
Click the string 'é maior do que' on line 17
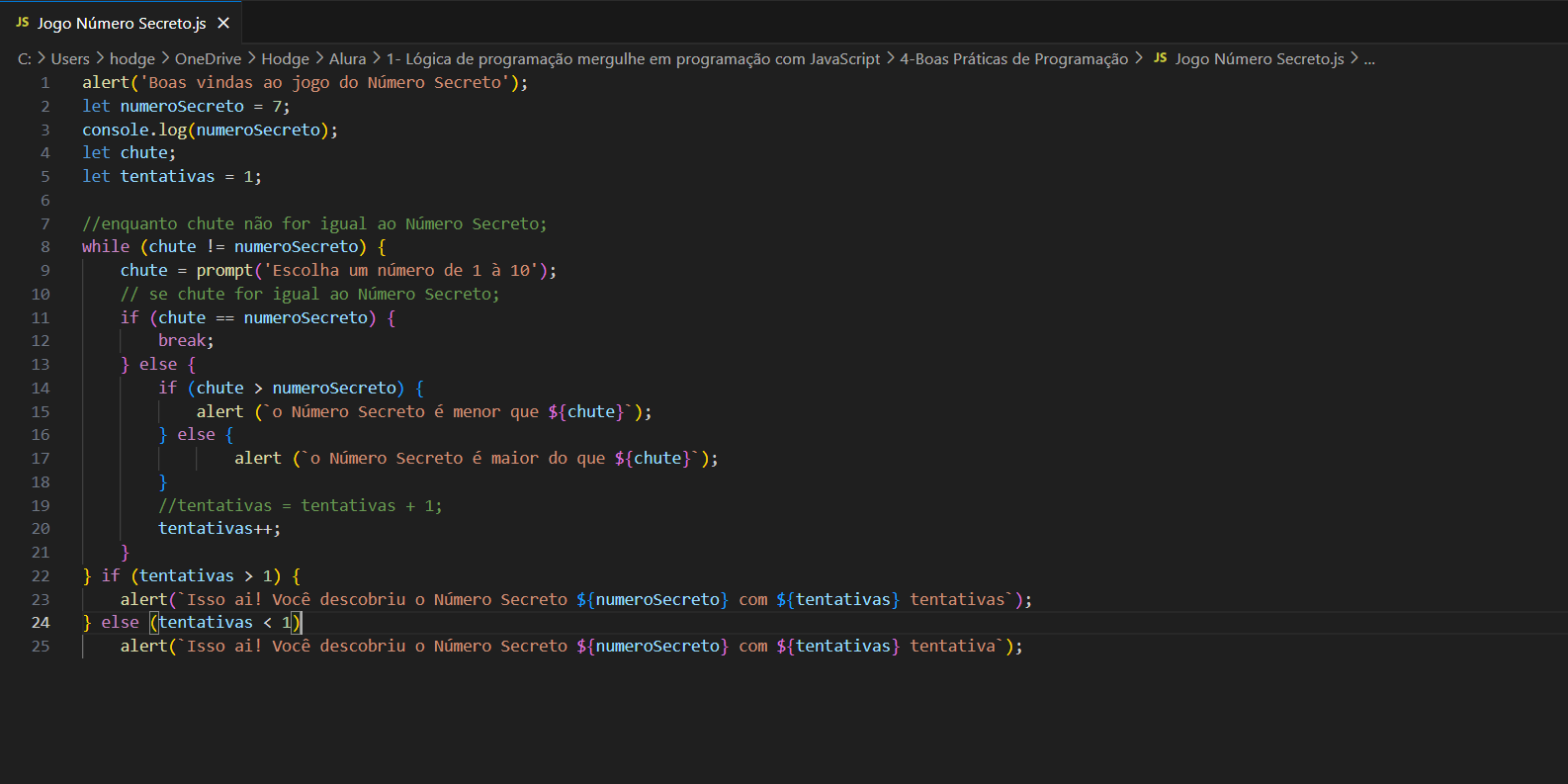pos(539,459)
